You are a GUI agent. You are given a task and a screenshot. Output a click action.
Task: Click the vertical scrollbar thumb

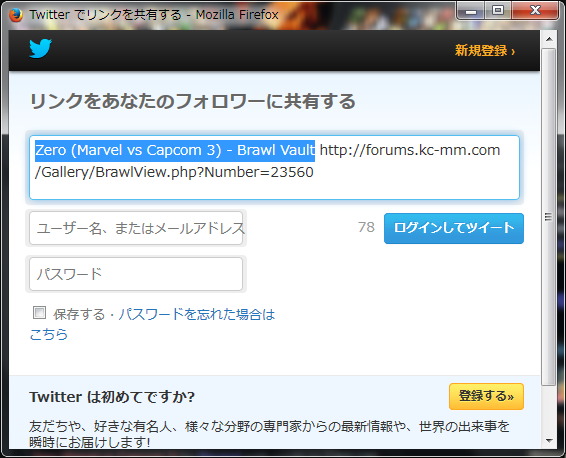tap(549, 217)
